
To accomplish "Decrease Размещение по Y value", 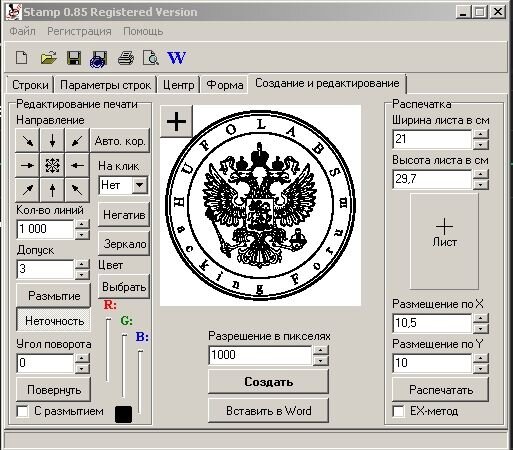I will (x=480, y=368).
